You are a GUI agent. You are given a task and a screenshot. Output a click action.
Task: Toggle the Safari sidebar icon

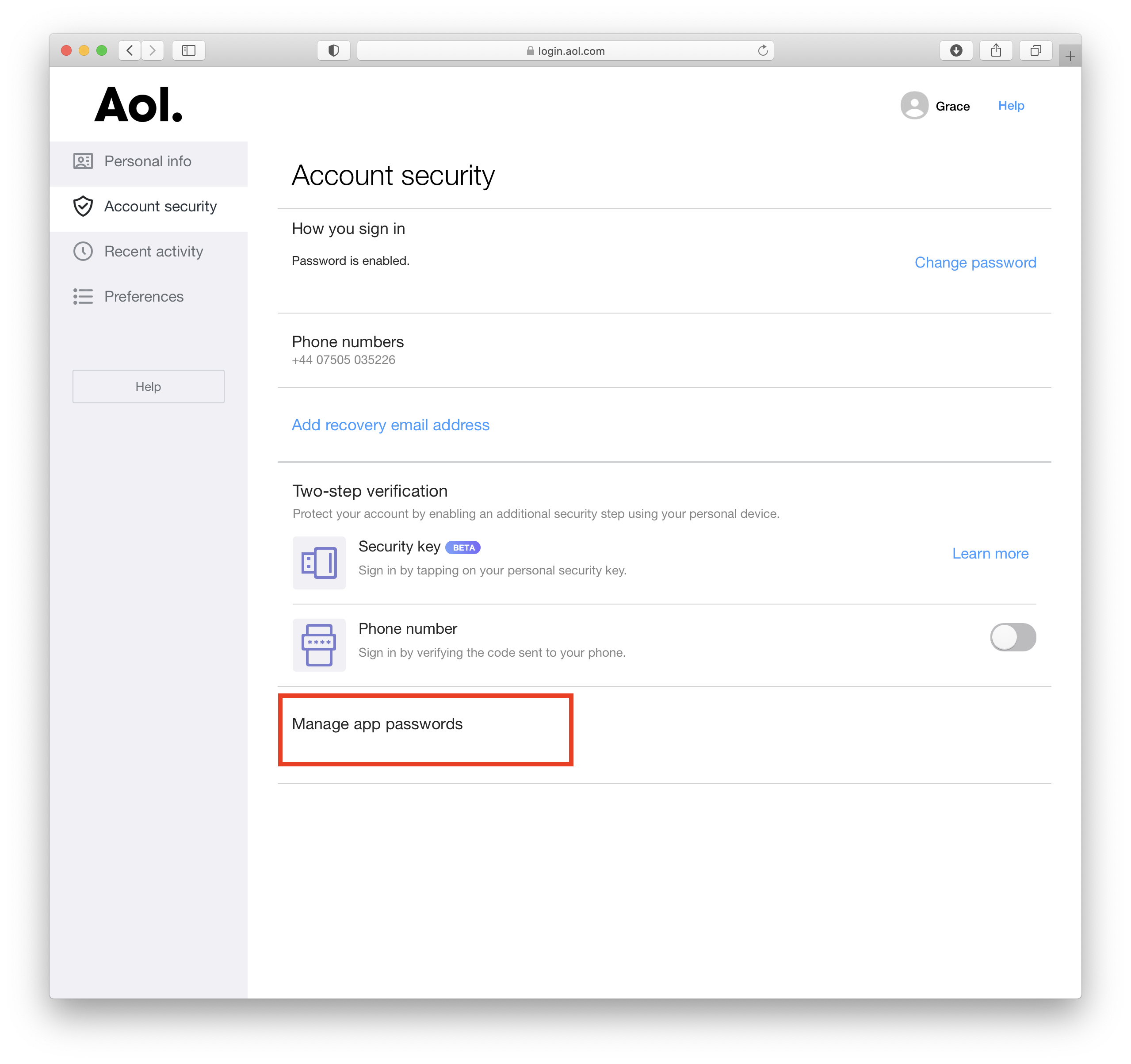pyautogui.click(x=189, y=51)
